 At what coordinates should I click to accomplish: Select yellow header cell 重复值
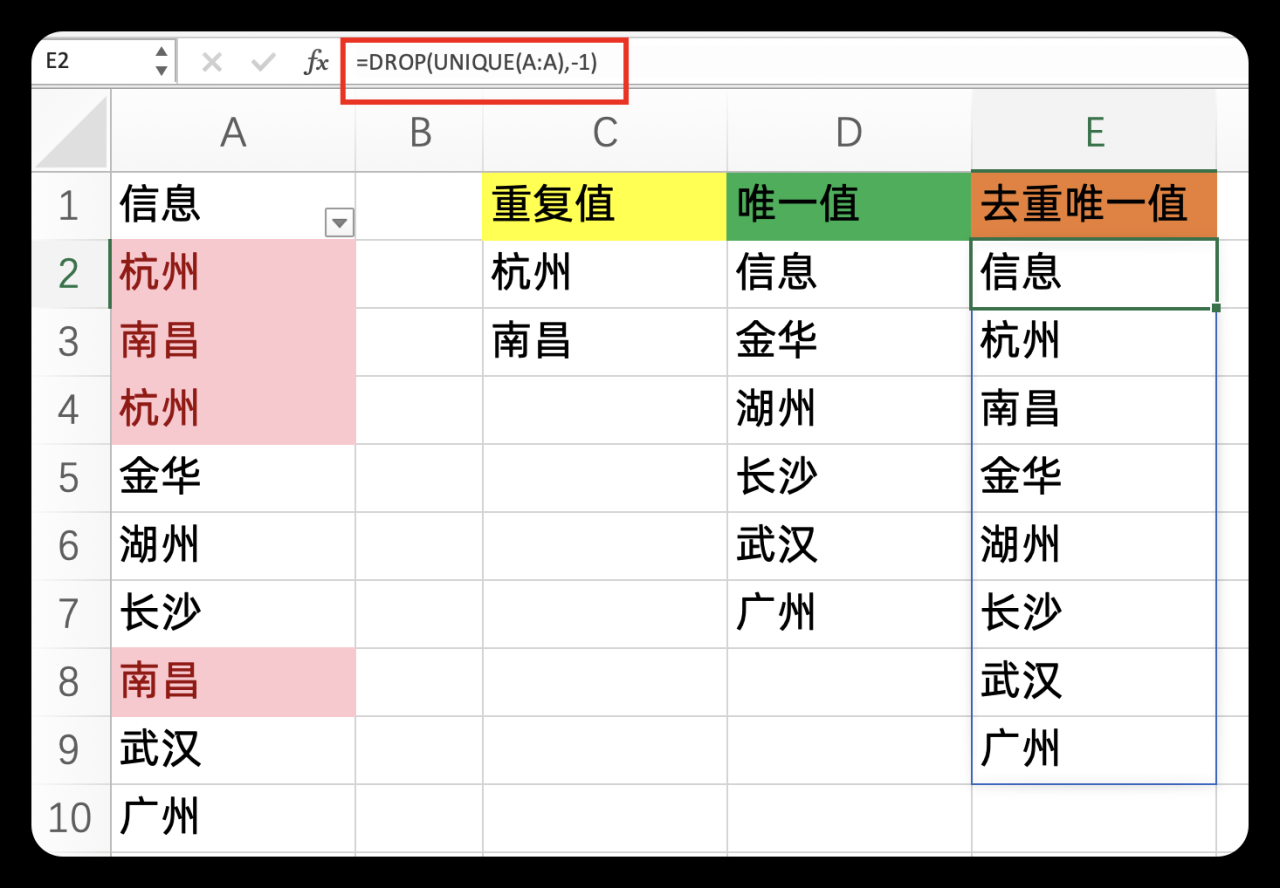pos(605,206)
